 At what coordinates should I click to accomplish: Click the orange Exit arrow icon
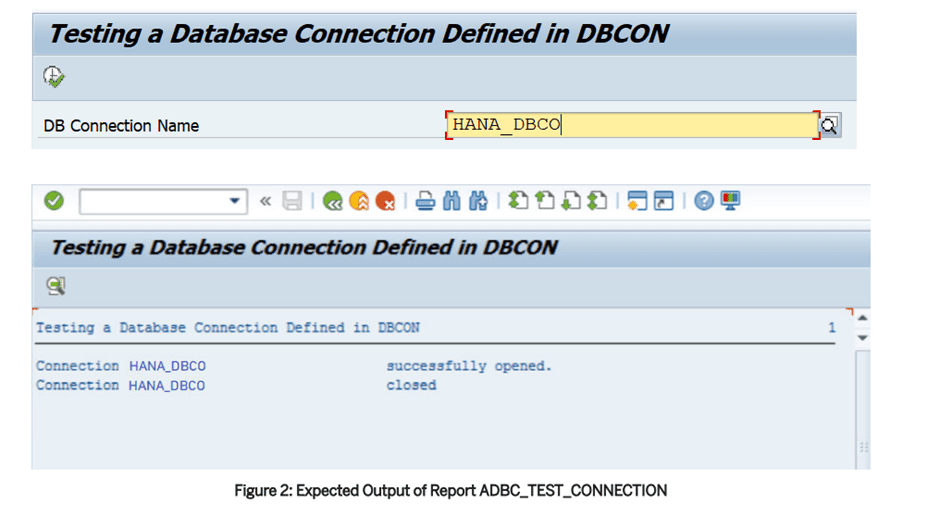(359, 201)
